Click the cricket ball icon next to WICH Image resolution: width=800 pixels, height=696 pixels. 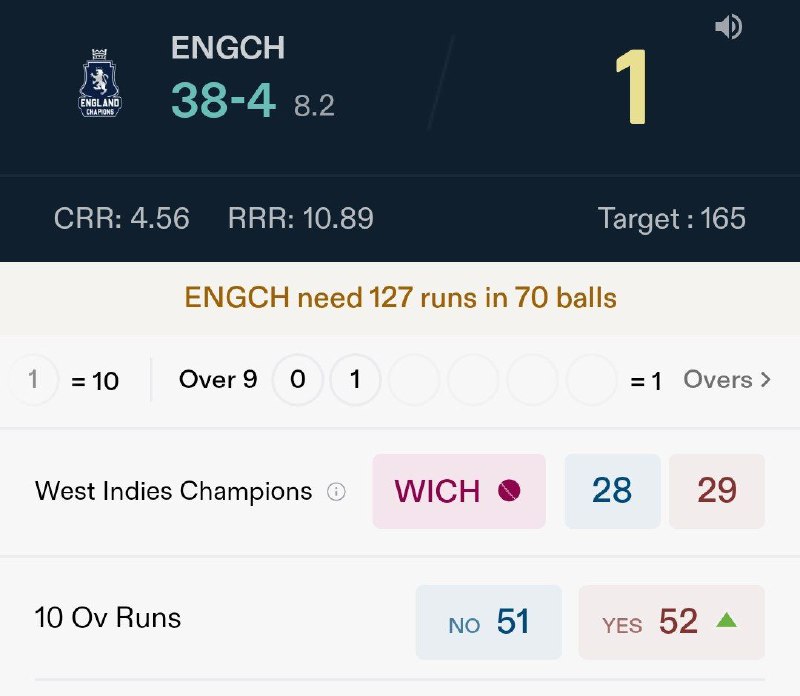509,491
